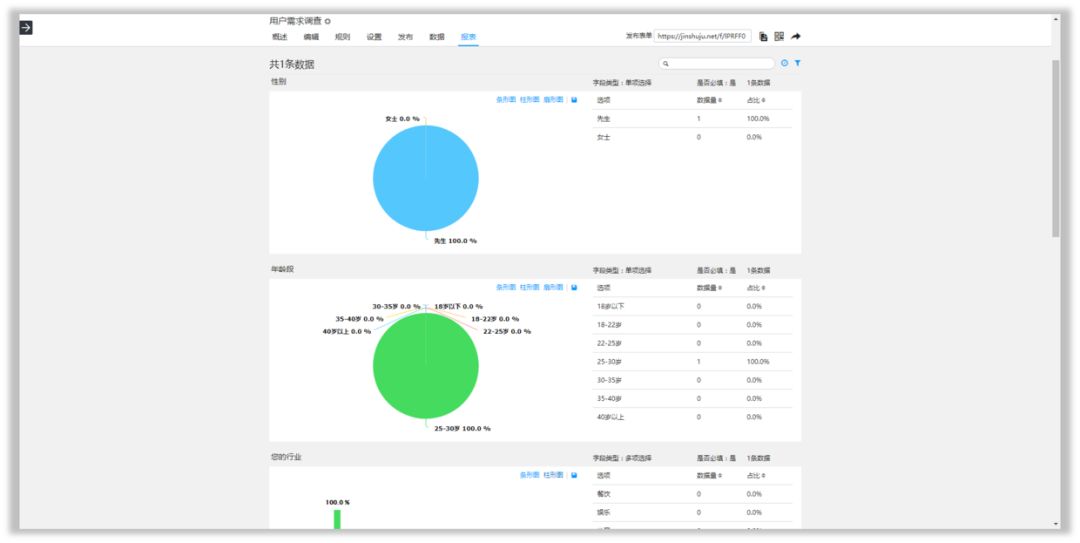Open the 编辑 tab
This screenshot has width=1080, height=543.
311,37
